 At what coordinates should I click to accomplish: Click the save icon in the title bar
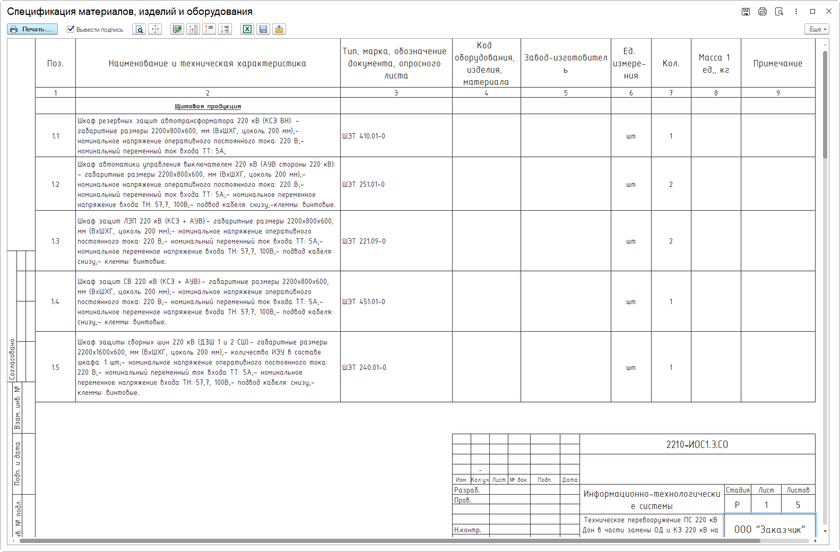point(745,11)
